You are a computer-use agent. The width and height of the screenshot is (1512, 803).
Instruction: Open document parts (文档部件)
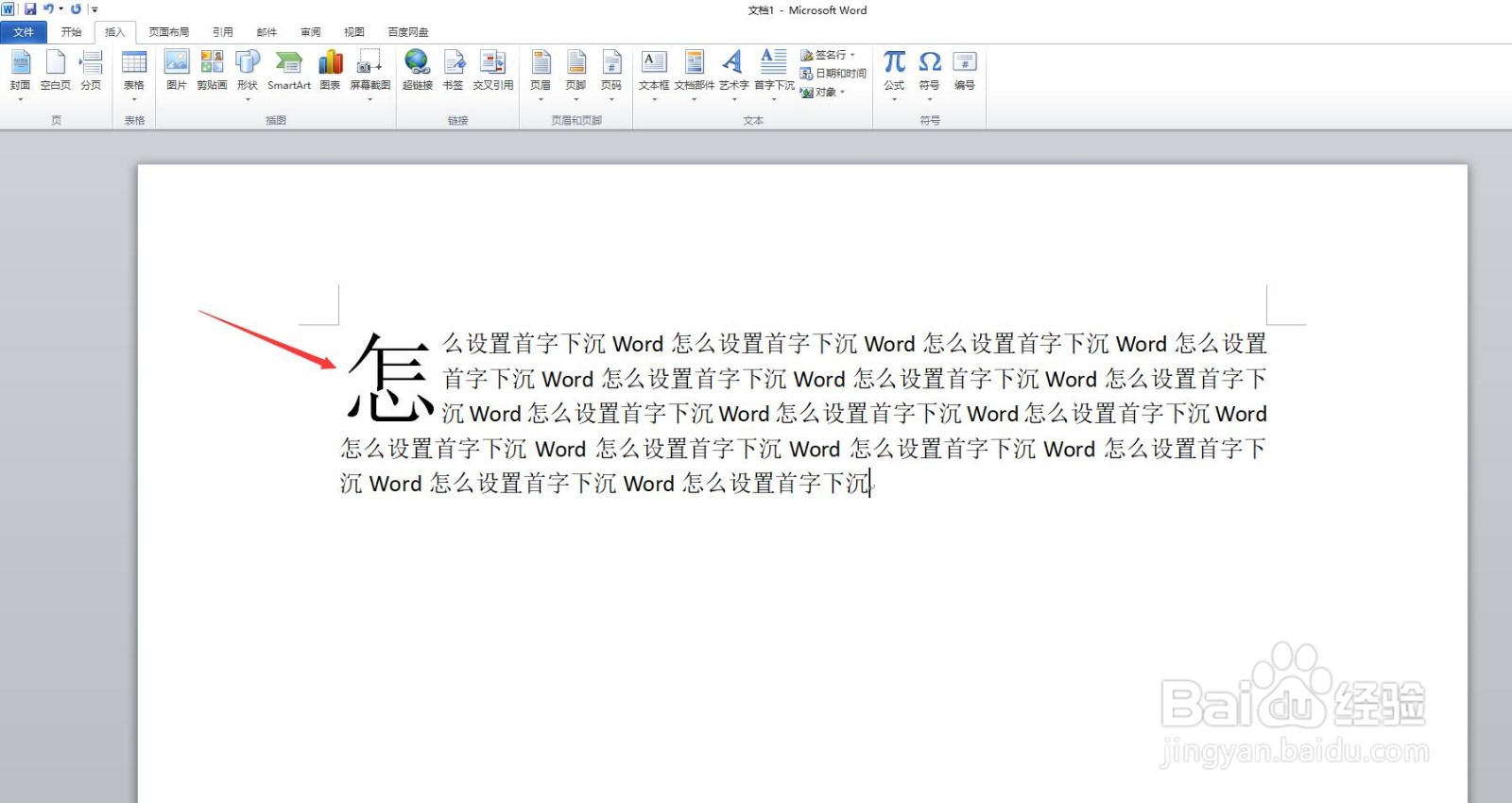point(695,74)
